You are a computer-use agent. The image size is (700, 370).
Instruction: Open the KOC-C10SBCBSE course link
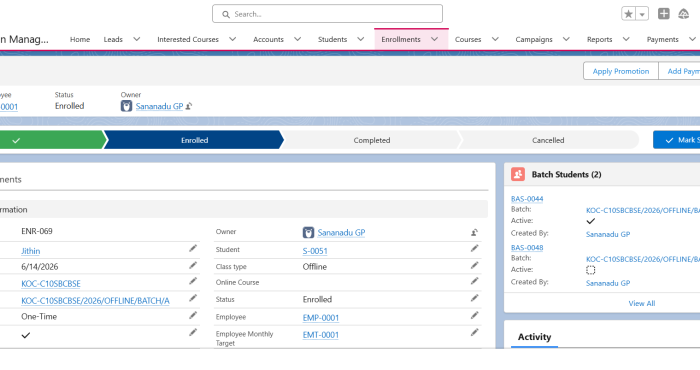point(51,284)
